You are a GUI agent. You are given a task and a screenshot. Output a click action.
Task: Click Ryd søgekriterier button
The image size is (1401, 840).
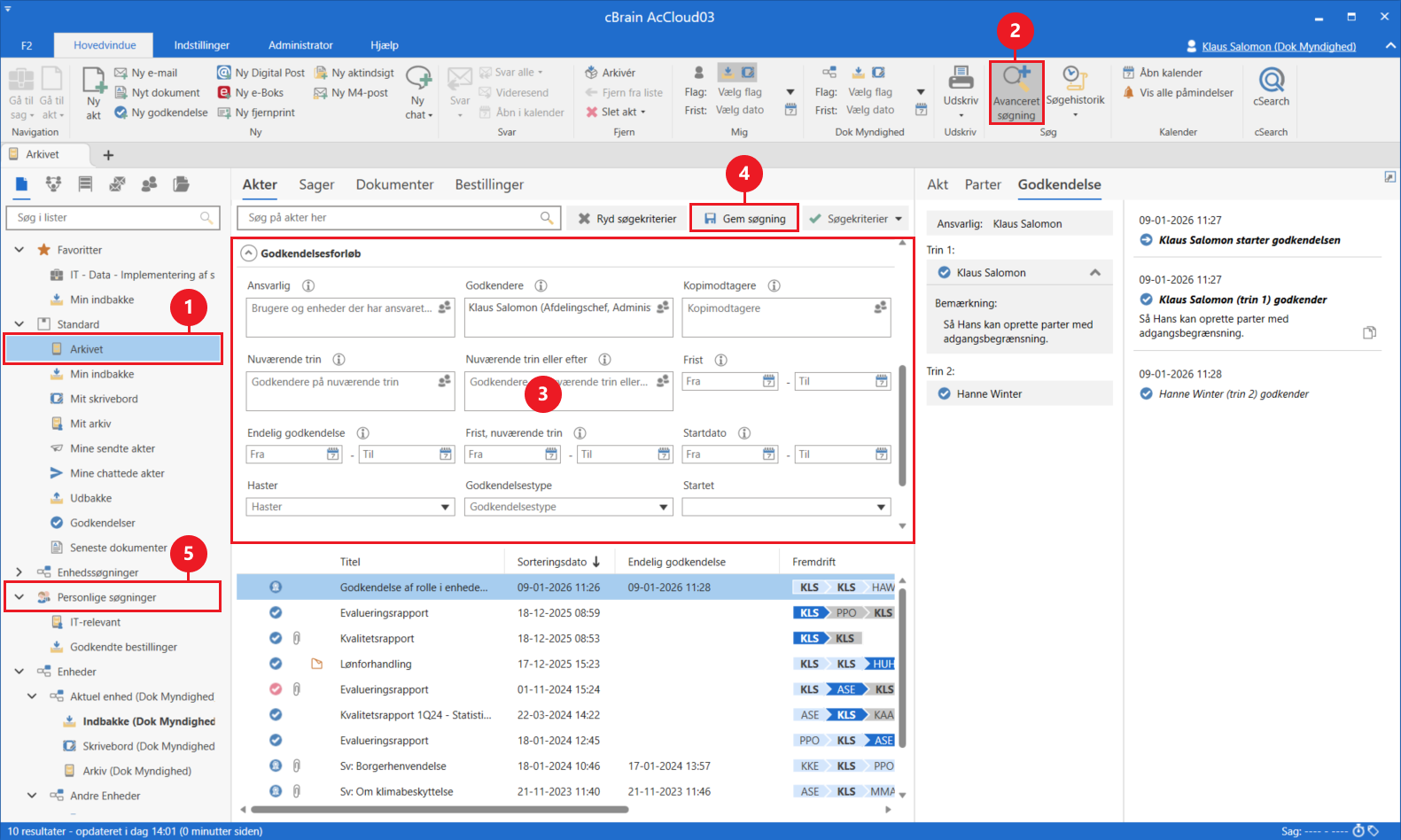[627, 219]
